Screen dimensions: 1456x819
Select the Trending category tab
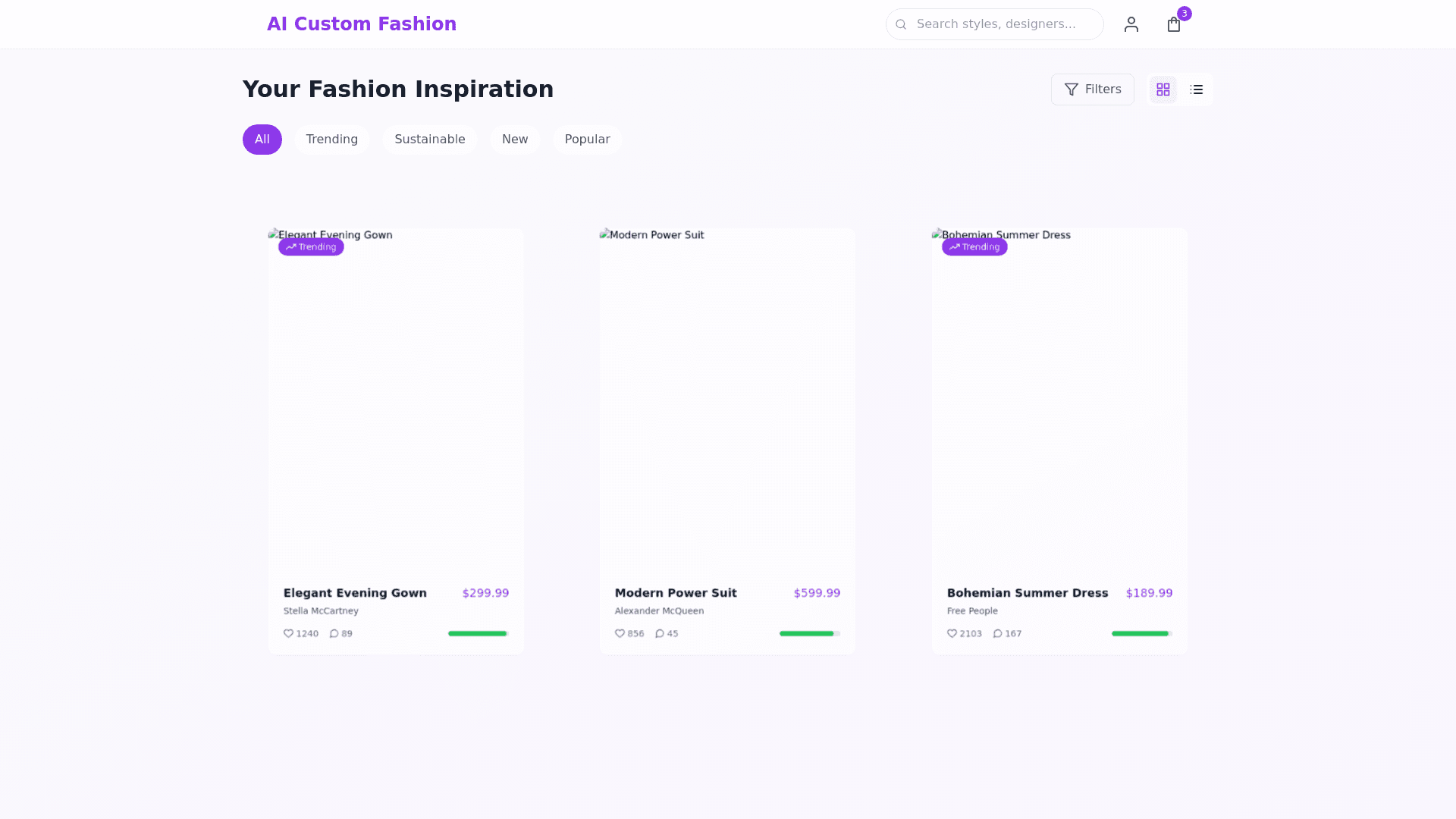coord(331,140)
